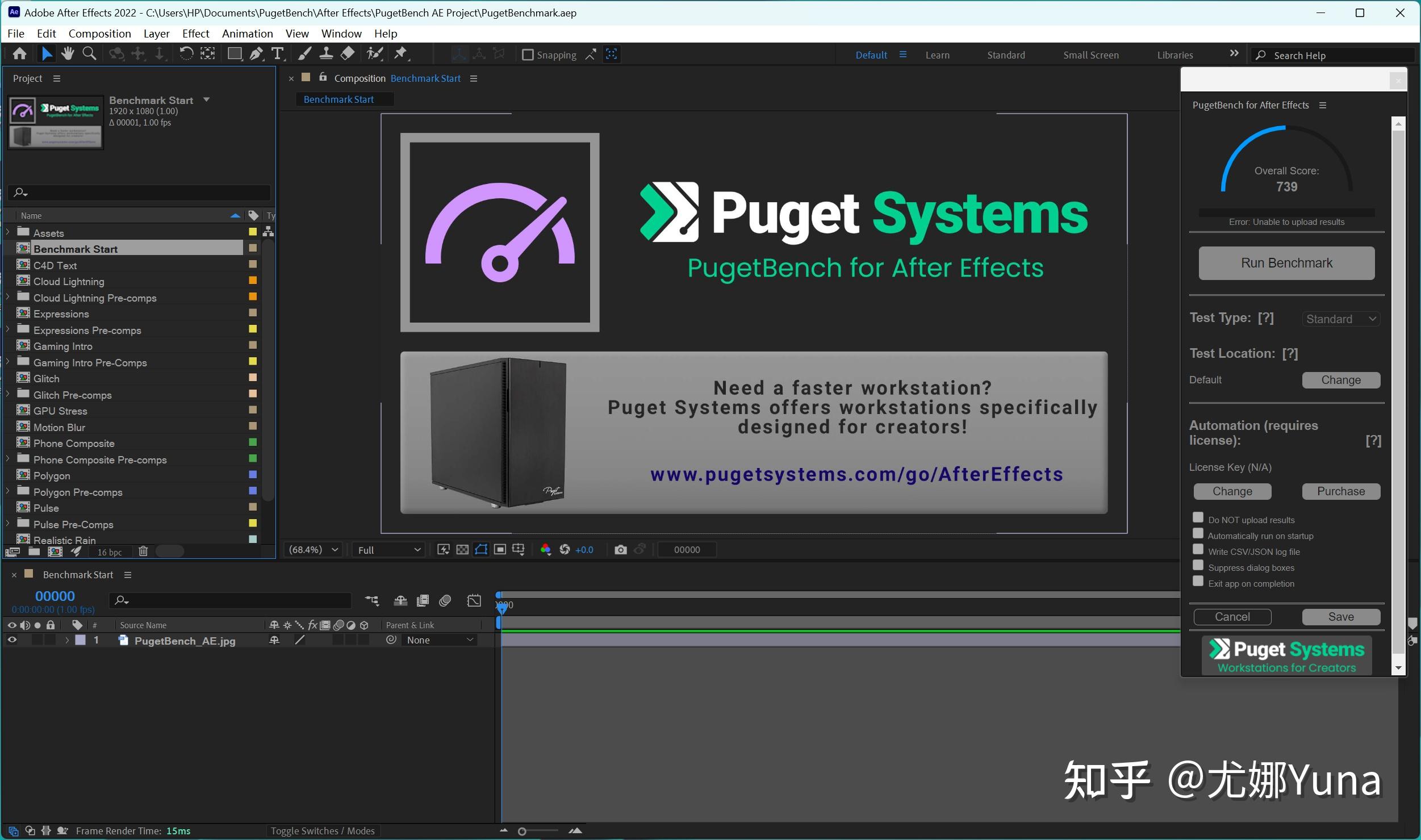The height and width of the screenshot is (840, 1421).
Task: Check Suppress dialog boxes
Action: 1198,565
